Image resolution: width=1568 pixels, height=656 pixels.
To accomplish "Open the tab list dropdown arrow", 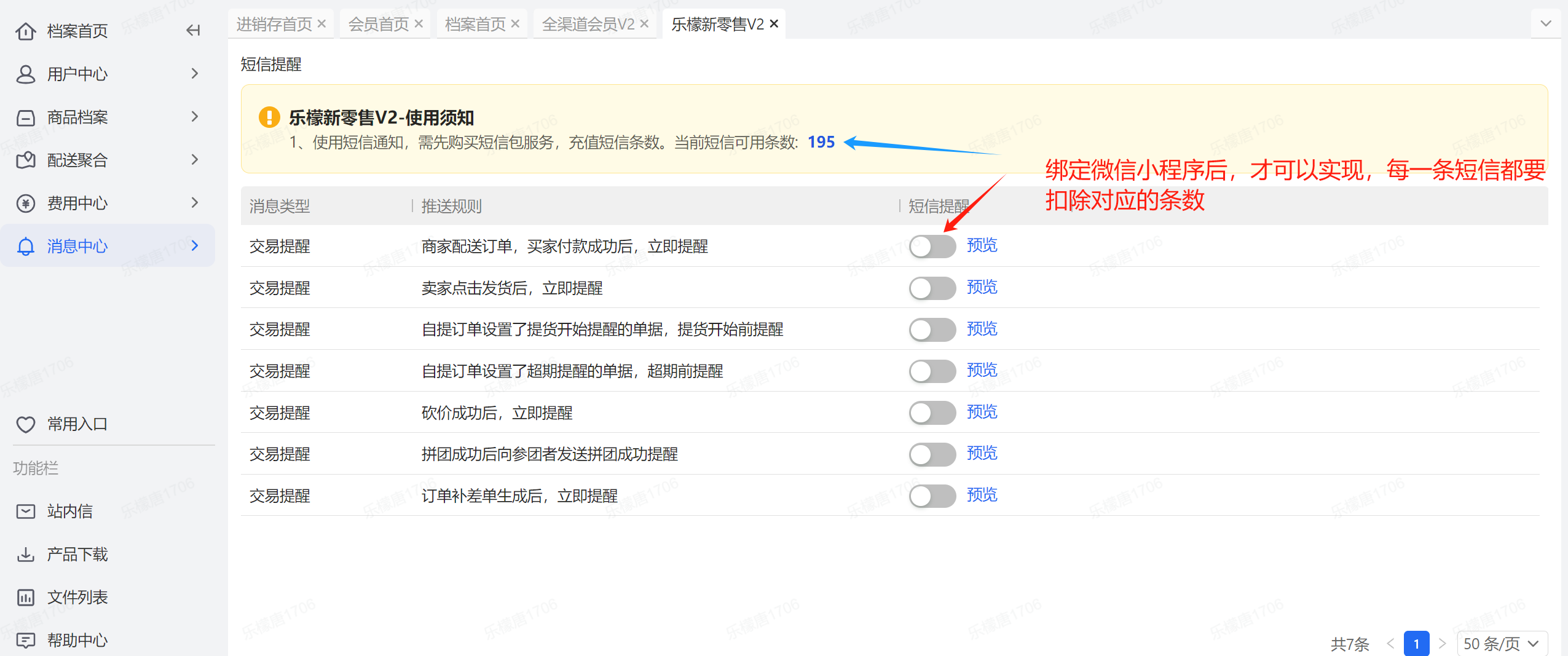I will [x=1545, y=24].
